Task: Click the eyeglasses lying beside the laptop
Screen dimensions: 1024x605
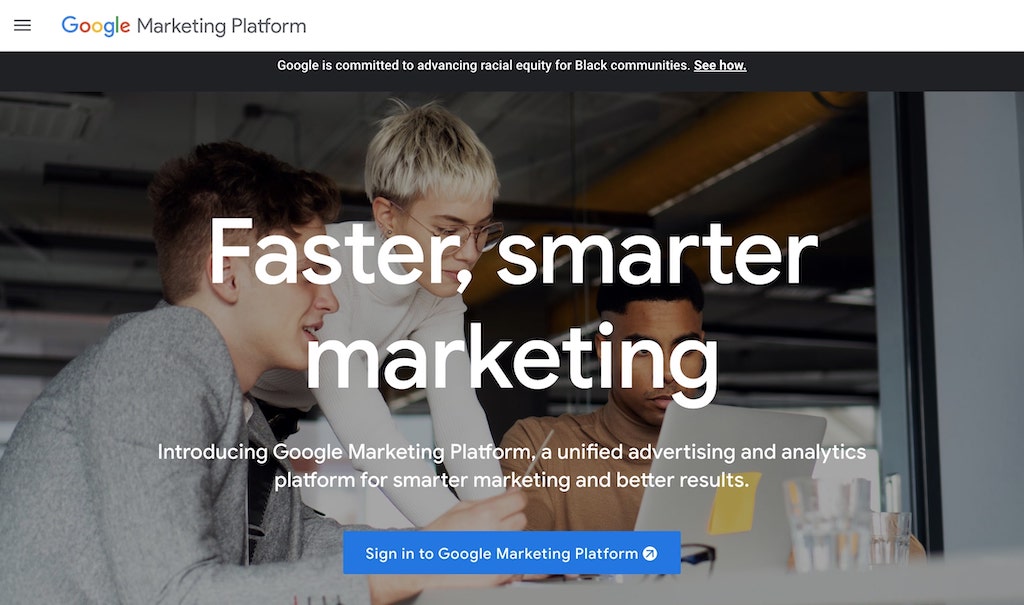Action: pos(698,555)
